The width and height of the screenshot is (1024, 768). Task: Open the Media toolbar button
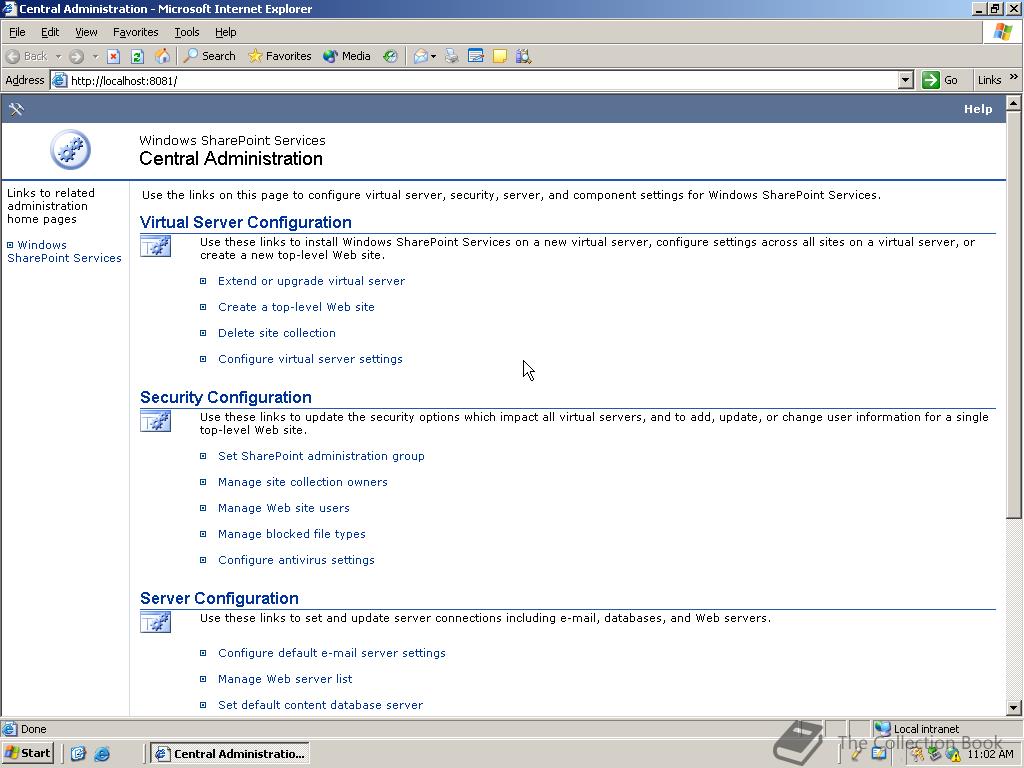click(x=347, y=56)
